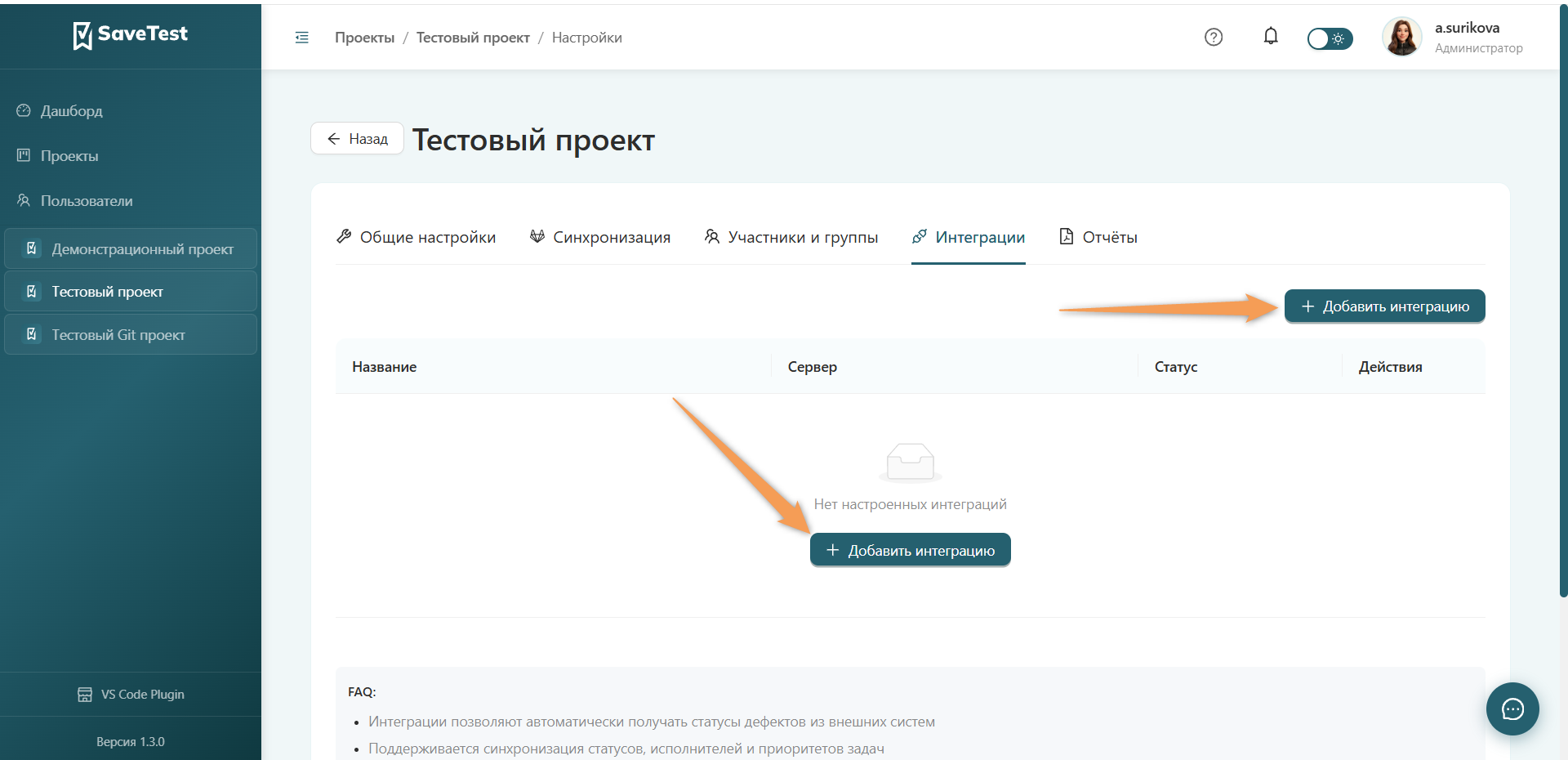This screenshot has height=760, width=1568.
Task: Click GitLab icon of Синхронизация
Action: click(537, 236)
